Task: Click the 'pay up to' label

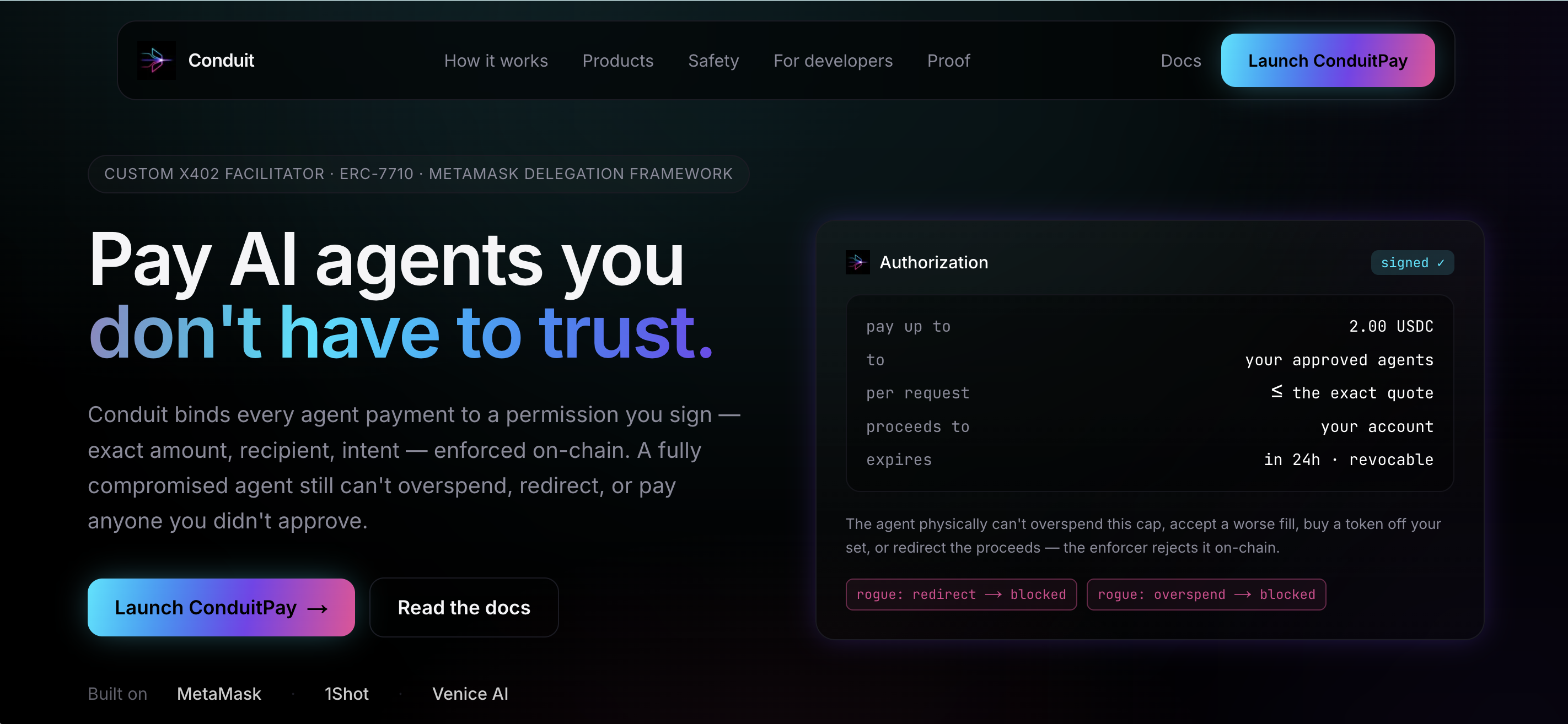Action: tap(907, 326)
